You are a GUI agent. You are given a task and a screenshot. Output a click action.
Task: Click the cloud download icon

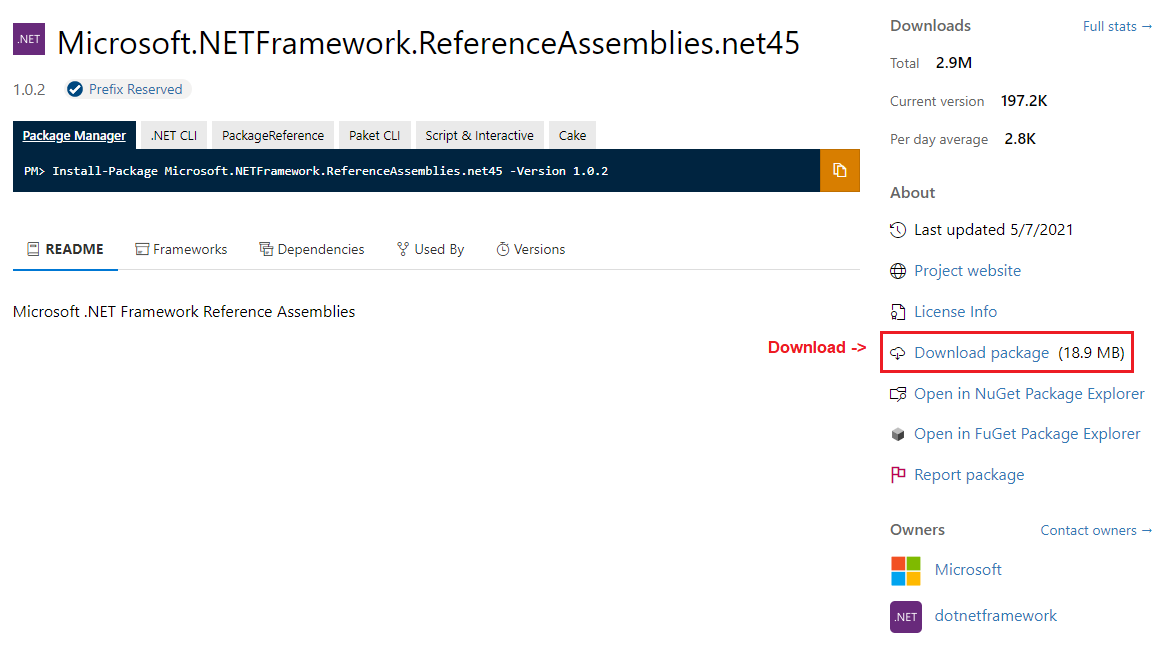tap(898, 353)
